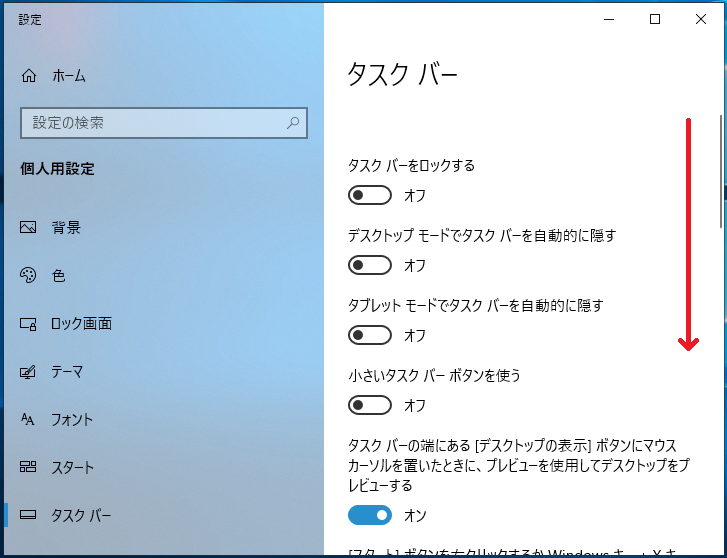Click the 背景 picture icon
727x558 pixels.
(x=28, y=227)
